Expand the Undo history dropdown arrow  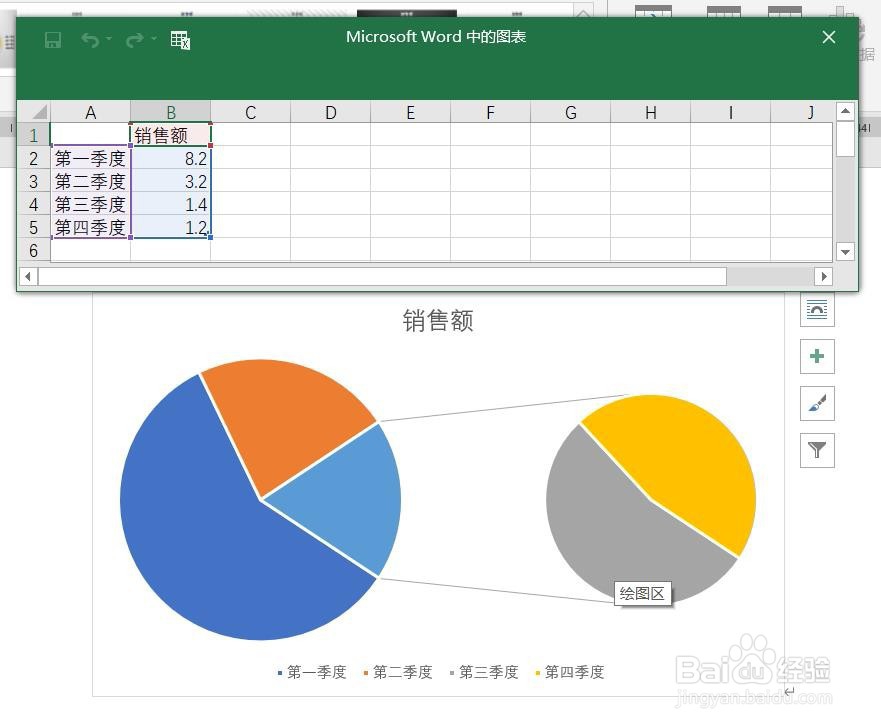(108, 38)
